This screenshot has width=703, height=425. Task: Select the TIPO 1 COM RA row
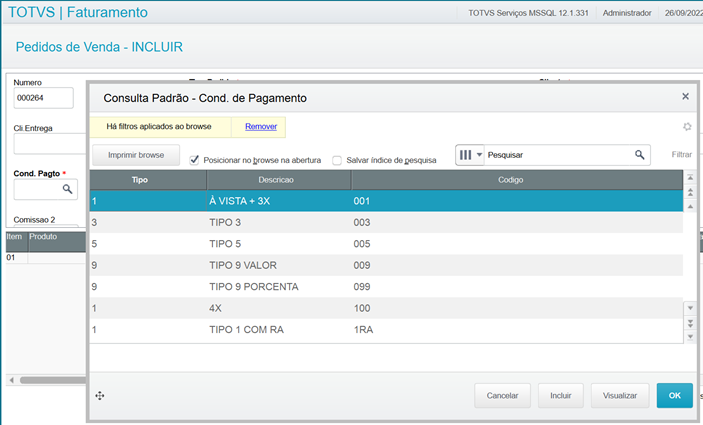(x=386, y=330)
